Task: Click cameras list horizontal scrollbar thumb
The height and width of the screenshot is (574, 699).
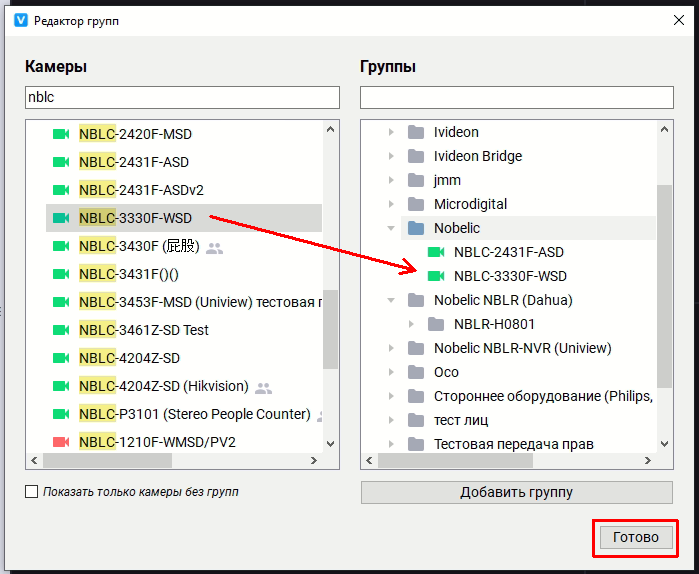Action: tap(107, 460)
